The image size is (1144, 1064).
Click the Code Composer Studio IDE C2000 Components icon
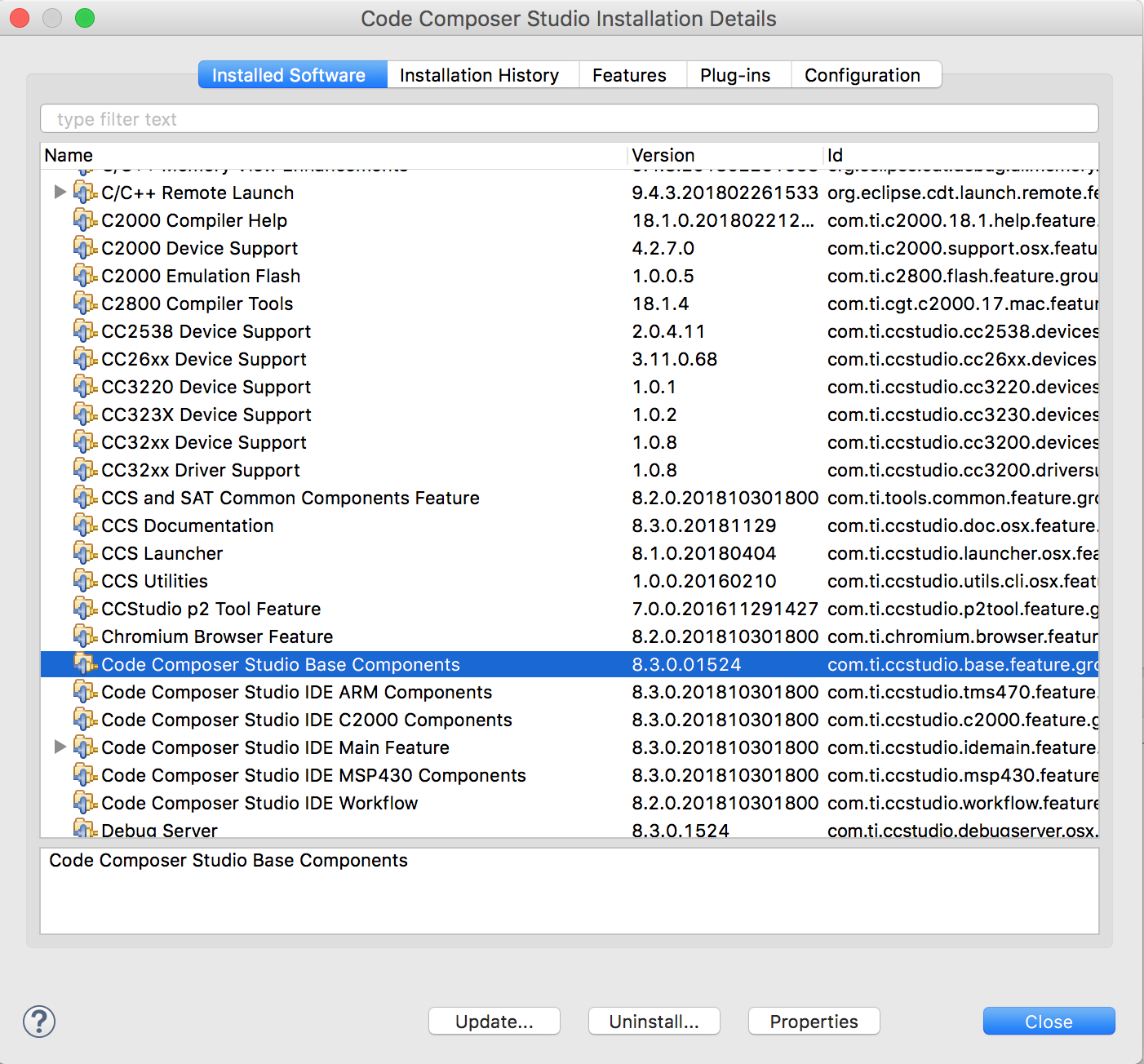tap(85, 720)
